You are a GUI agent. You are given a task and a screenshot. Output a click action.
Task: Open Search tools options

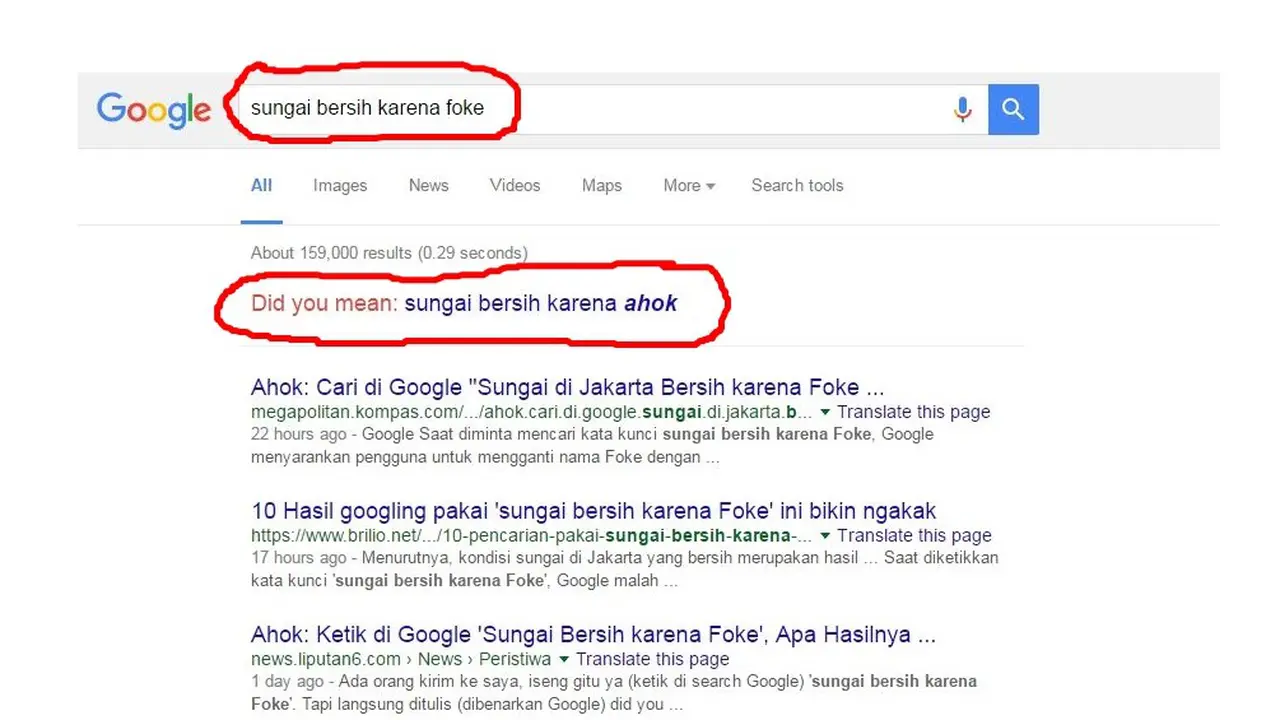pyautogui.click(x=797, y=185)
